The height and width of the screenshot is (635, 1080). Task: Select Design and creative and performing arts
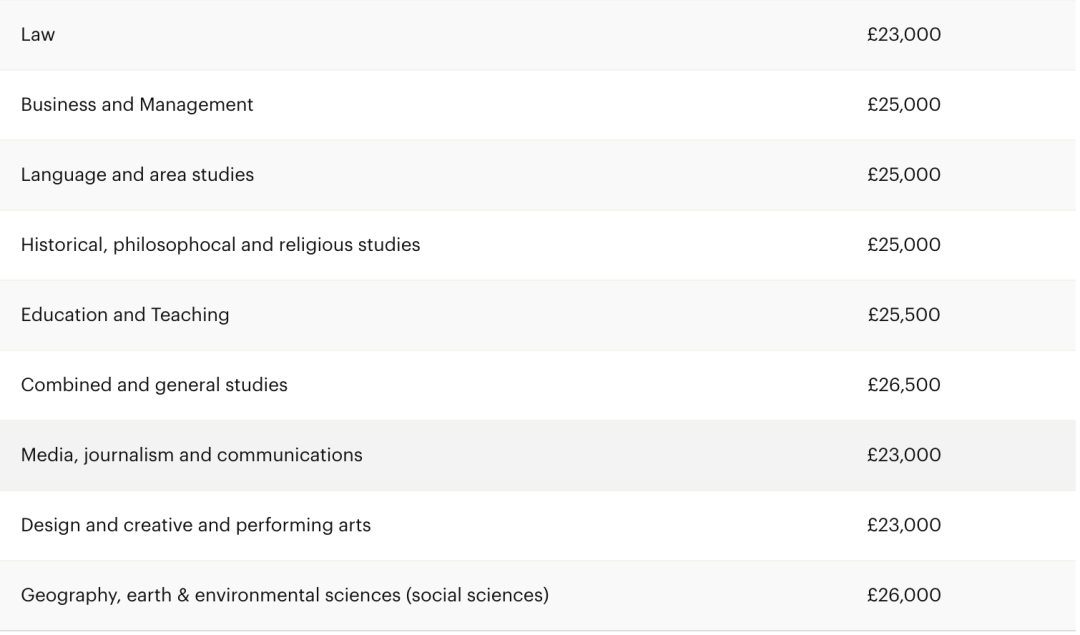click(x=195, y=525)
